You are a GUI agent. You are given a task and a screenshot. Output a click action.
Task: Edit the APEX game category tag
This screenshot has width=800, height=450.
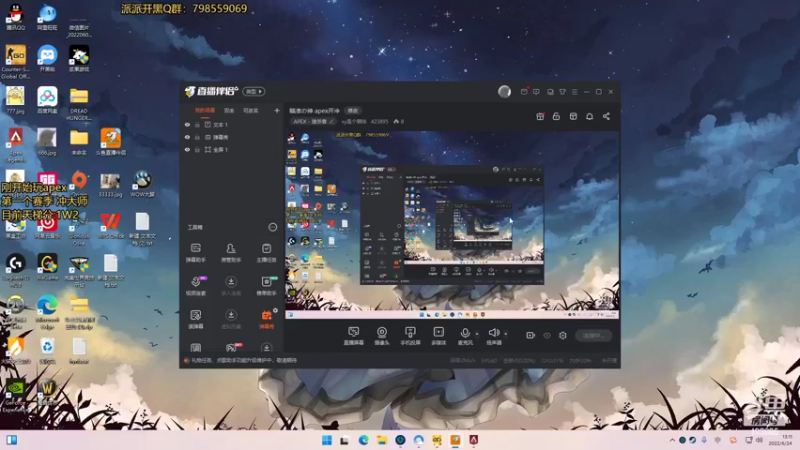point(314,121)
